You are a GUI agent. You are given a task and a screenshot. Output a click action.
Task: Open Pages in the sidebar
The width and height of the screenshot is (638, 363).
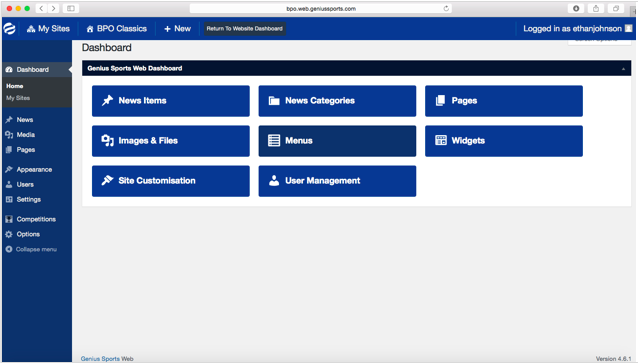tap(26, 150)
